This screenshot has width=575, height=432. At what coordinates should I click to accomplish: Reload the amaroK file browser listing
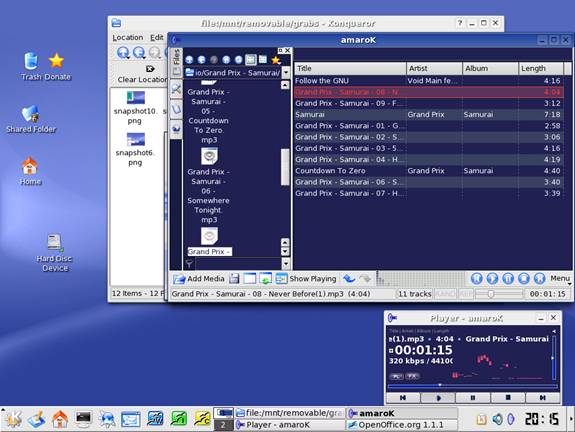239,59
